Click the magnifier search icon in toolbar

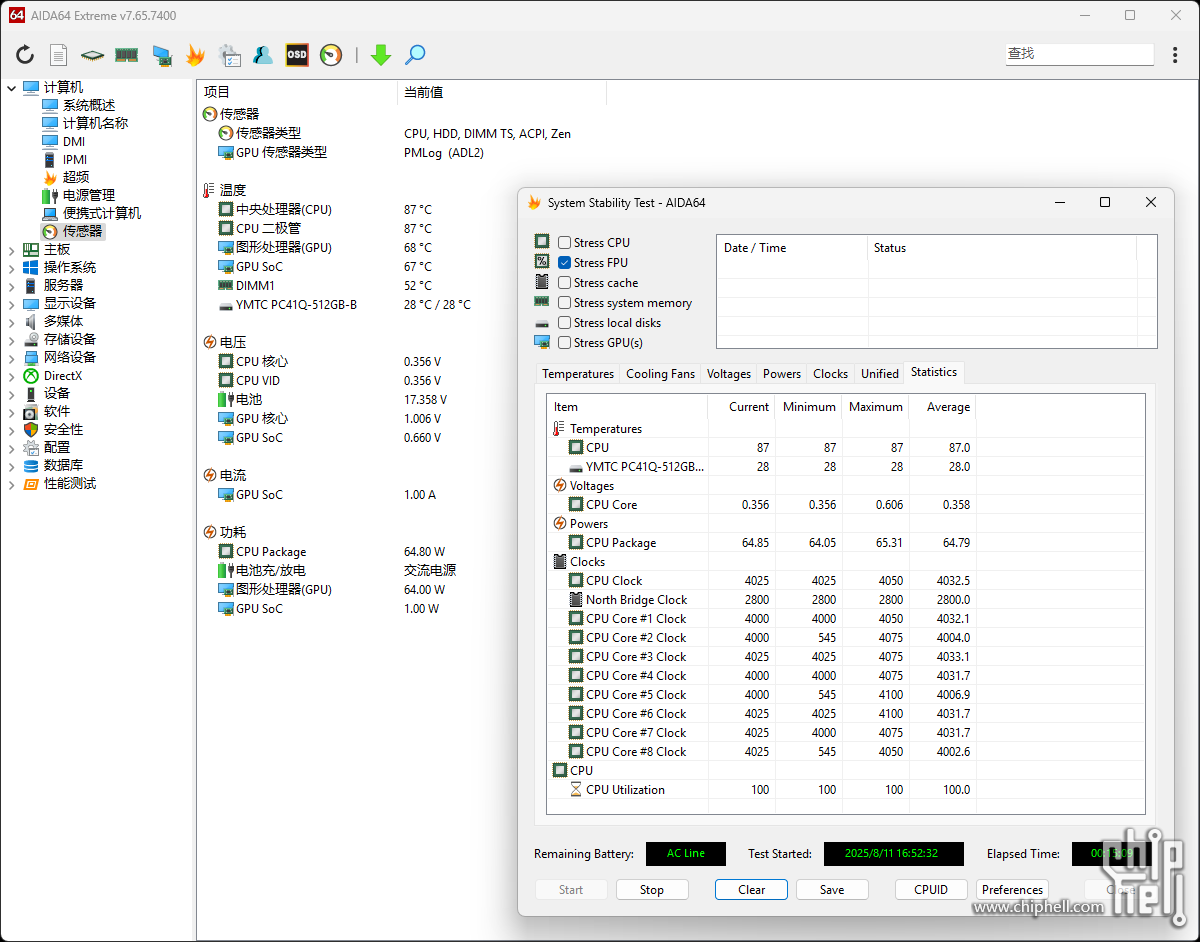(415, 55)
